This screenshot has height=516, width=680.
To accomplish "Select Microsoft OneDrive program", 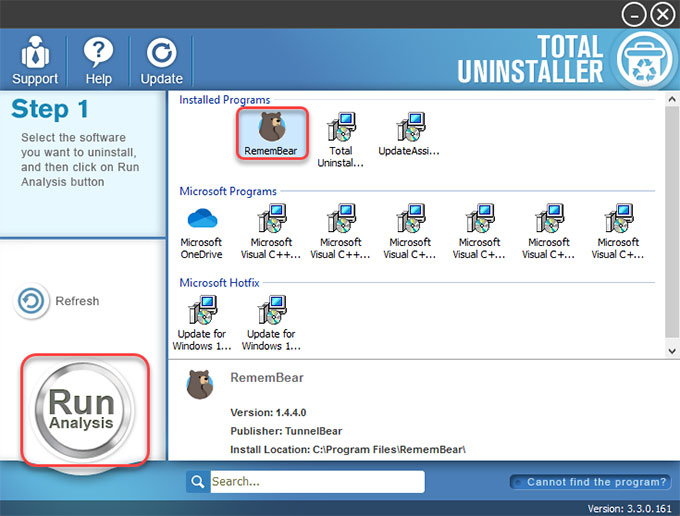I will [x=201, y=233].
